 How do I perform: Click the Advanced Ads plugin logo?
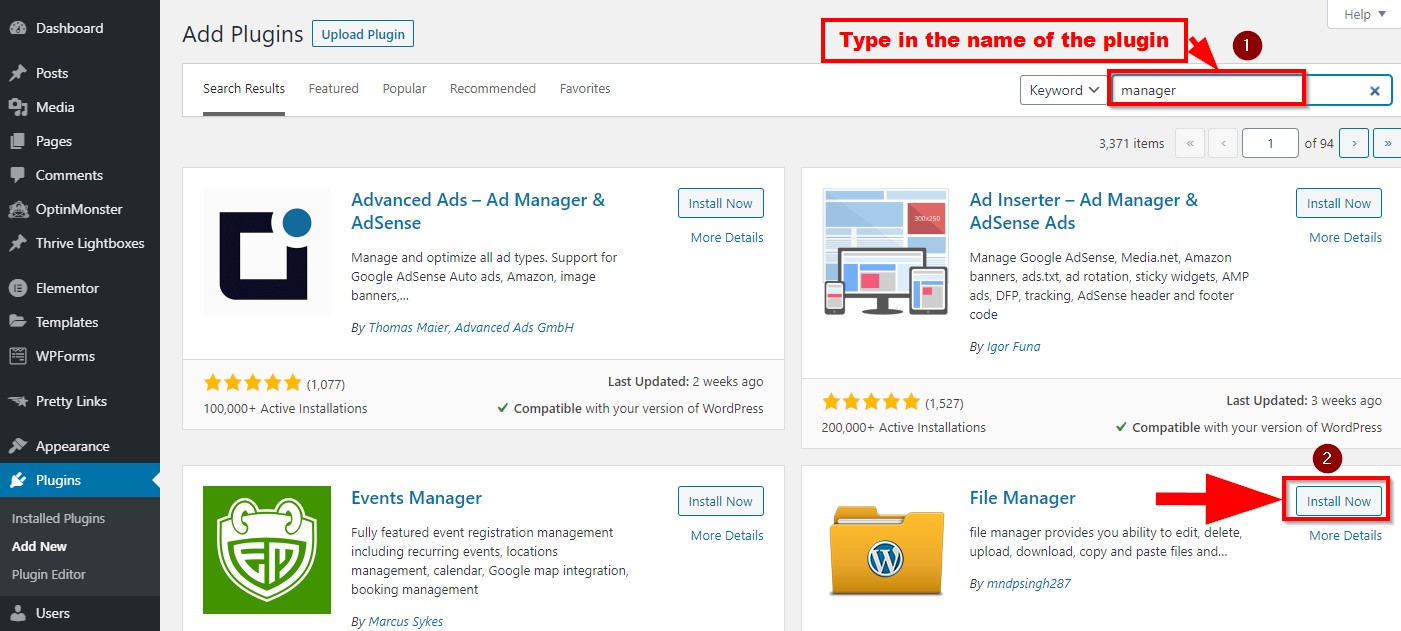pos(267,252)
